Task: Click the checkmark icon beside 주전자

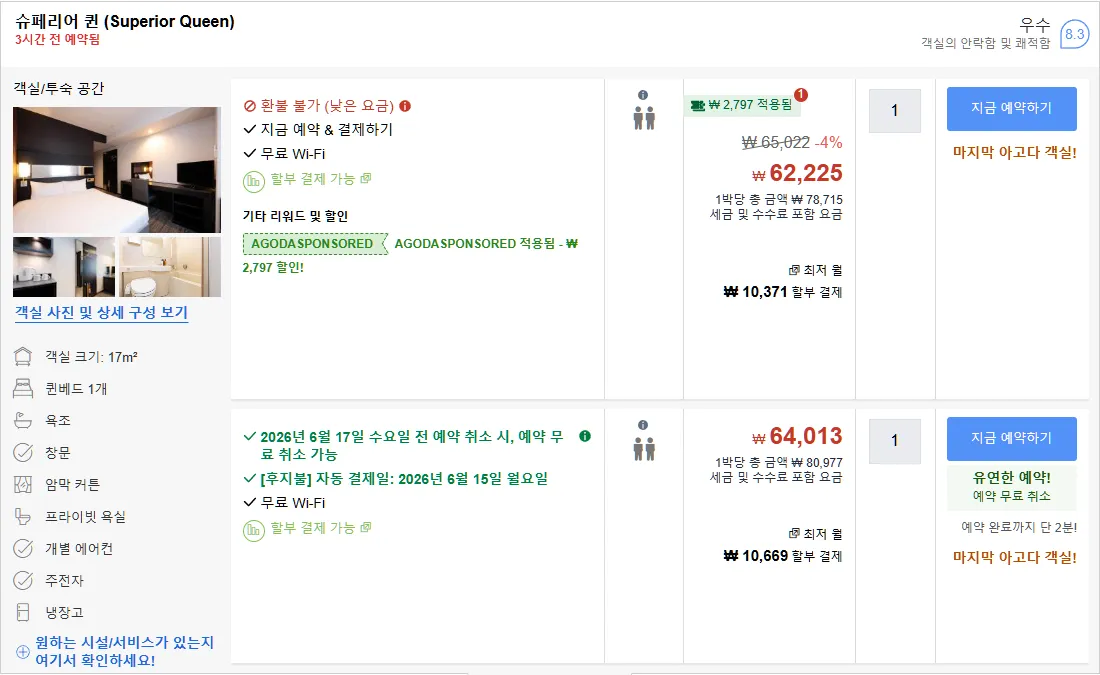Action: [23, 580]
